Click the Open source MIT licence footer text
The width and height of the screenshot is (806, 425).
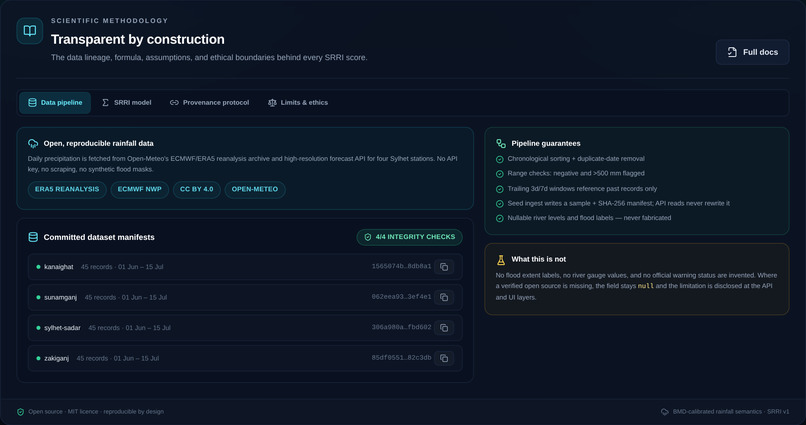click(96, 412)
